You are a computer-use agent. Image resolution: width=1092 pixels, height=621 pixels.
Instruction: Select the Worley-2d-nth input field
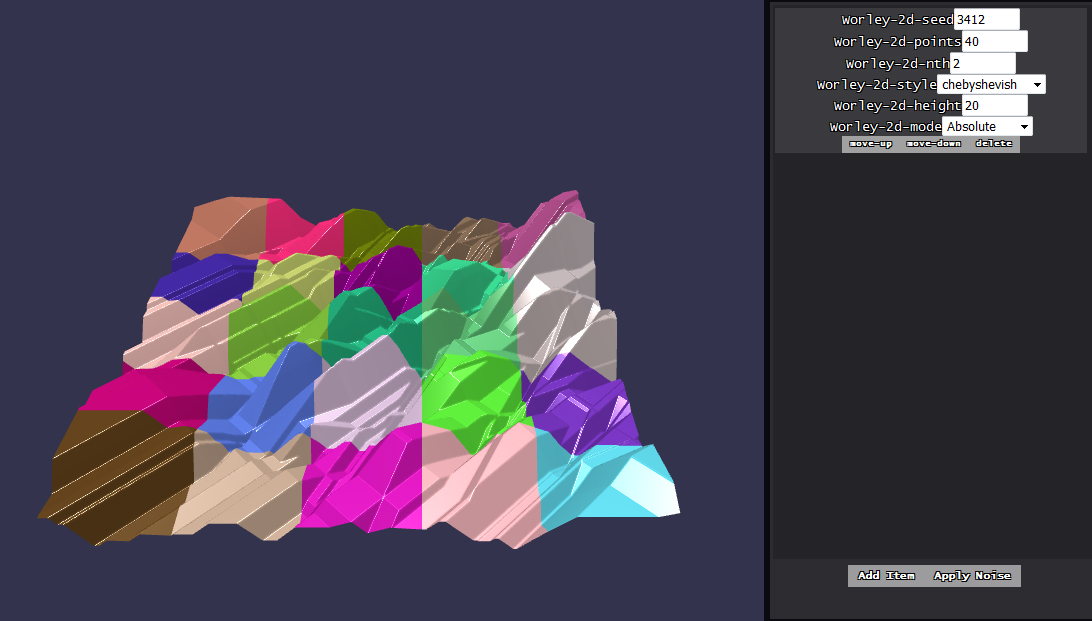coord(982,63)
